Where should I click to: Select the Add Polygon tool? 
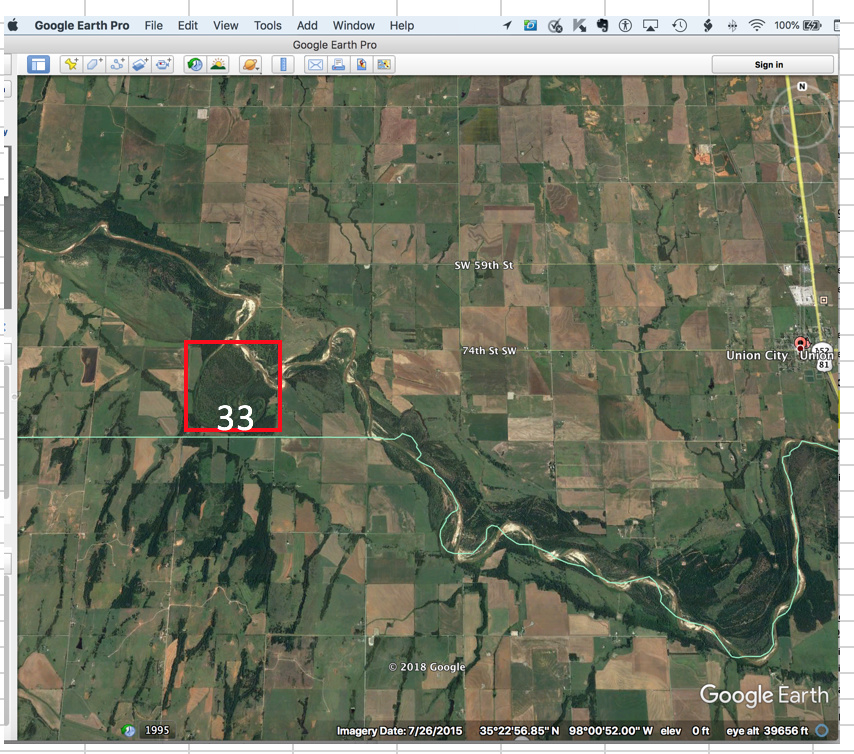coord(94,64)
